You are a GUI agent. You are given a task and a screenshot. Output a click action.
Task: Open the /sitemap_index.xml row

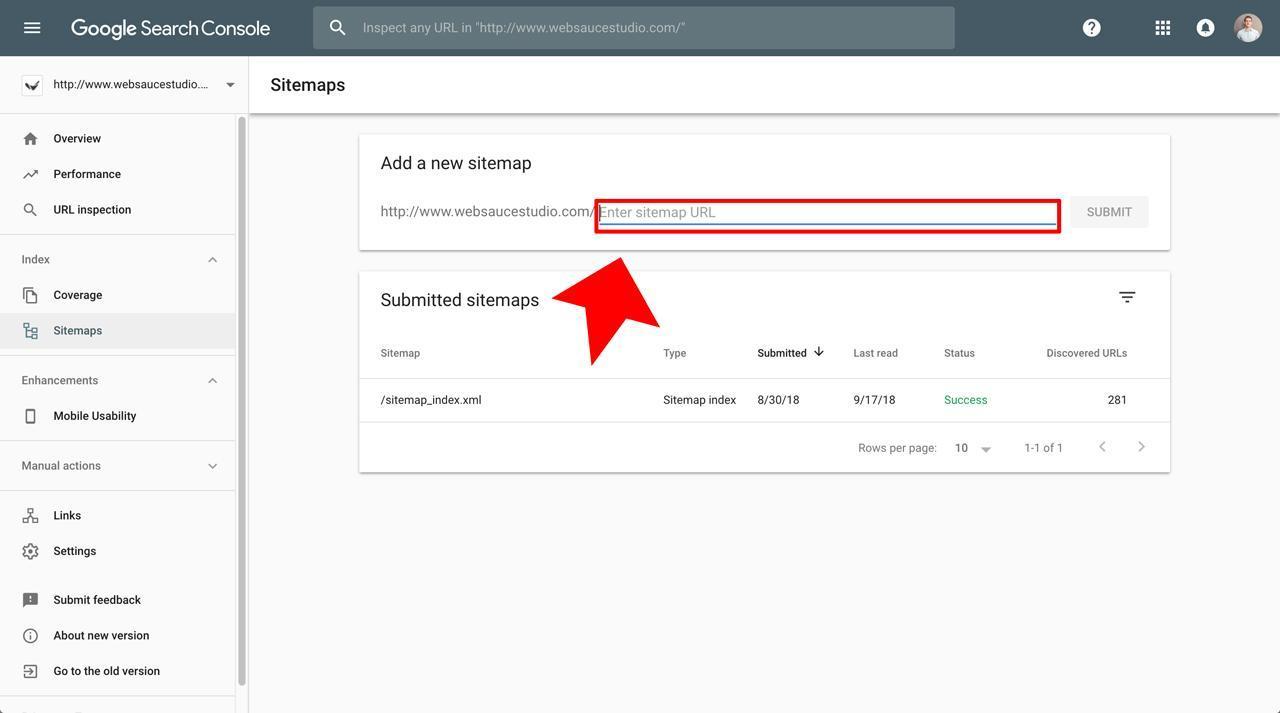tap(764, 400)
